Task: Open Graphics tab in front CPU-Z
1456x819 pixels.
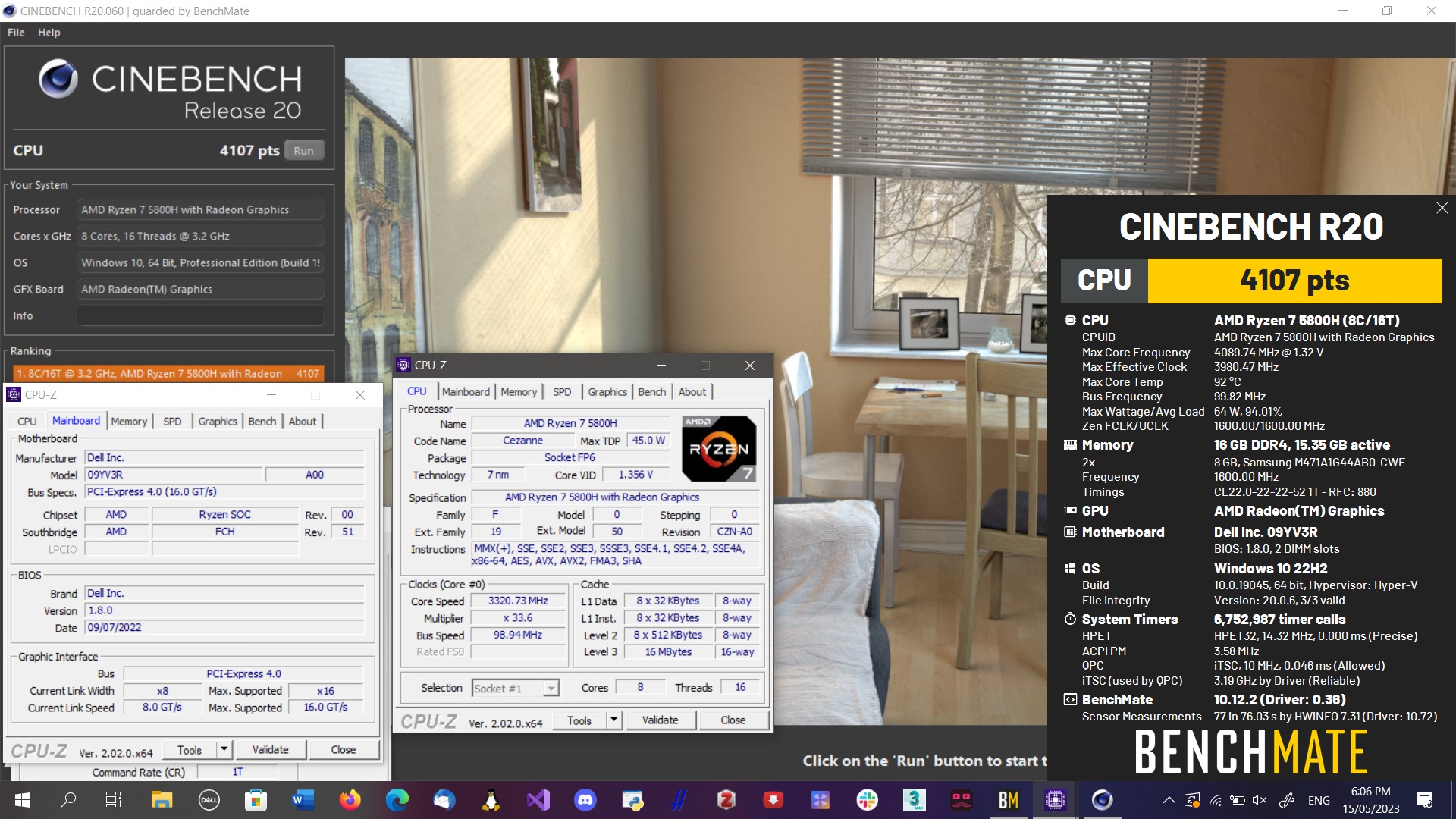Action: pos(607,392)
